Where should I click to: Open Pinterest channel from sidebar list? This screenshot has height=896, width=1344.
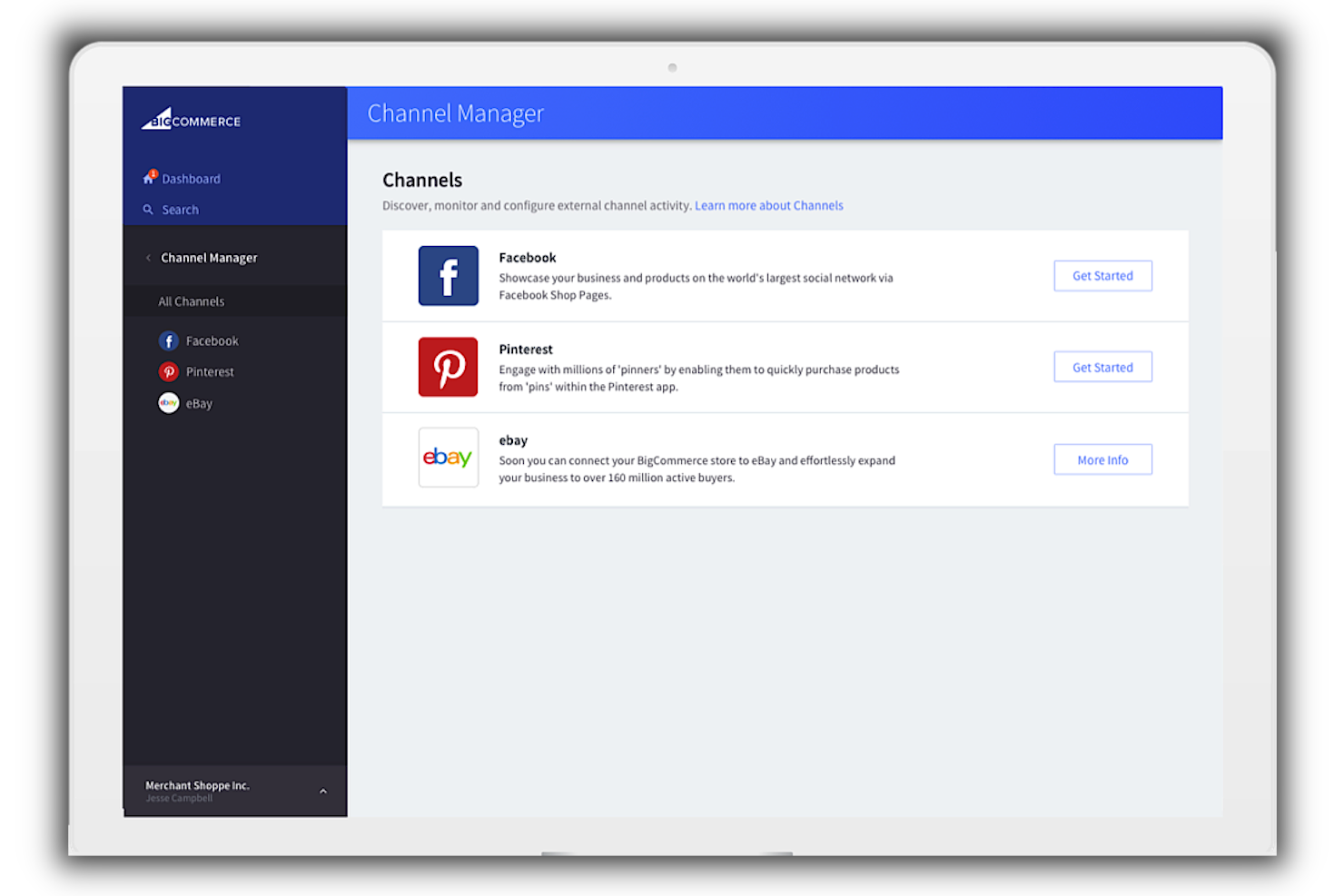tap(210, 372)
